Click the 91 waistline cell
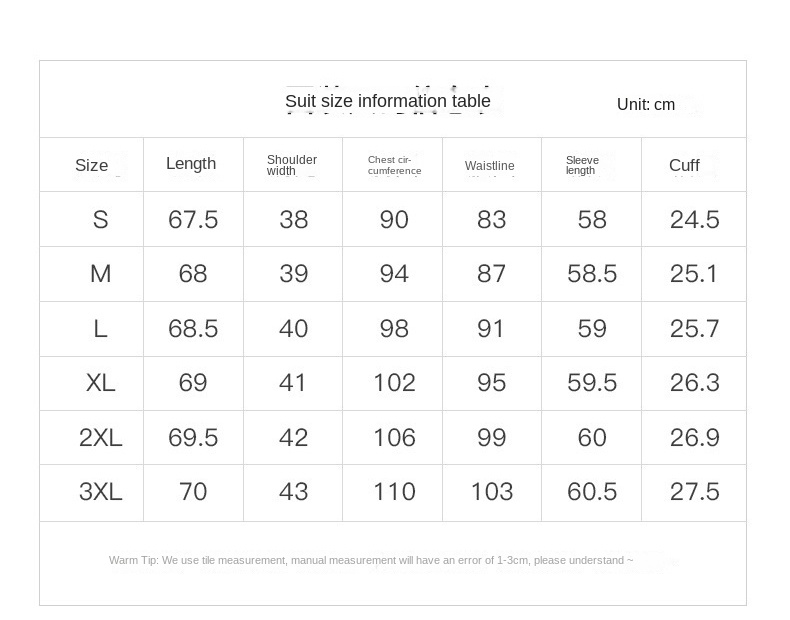Viewport: 790px width, 620px height. click(x=491, y=329)
